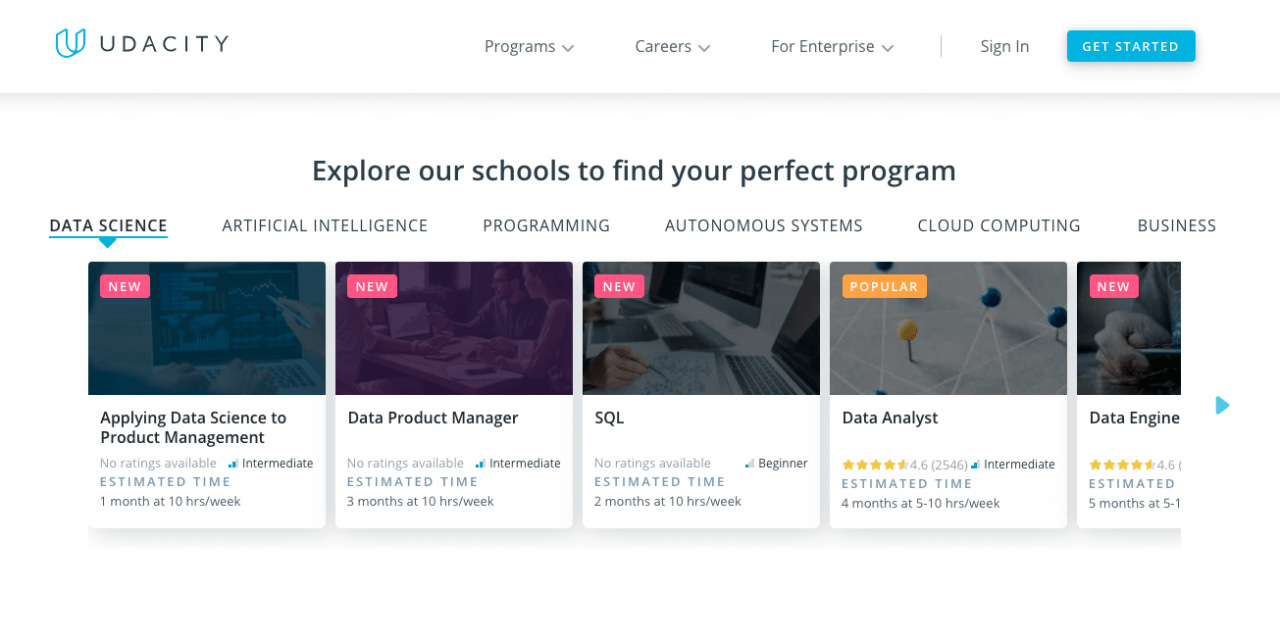Expand the Careers dropdown menu
Viewport: 1280px width, 640px height.
click(x=672, y=46)
